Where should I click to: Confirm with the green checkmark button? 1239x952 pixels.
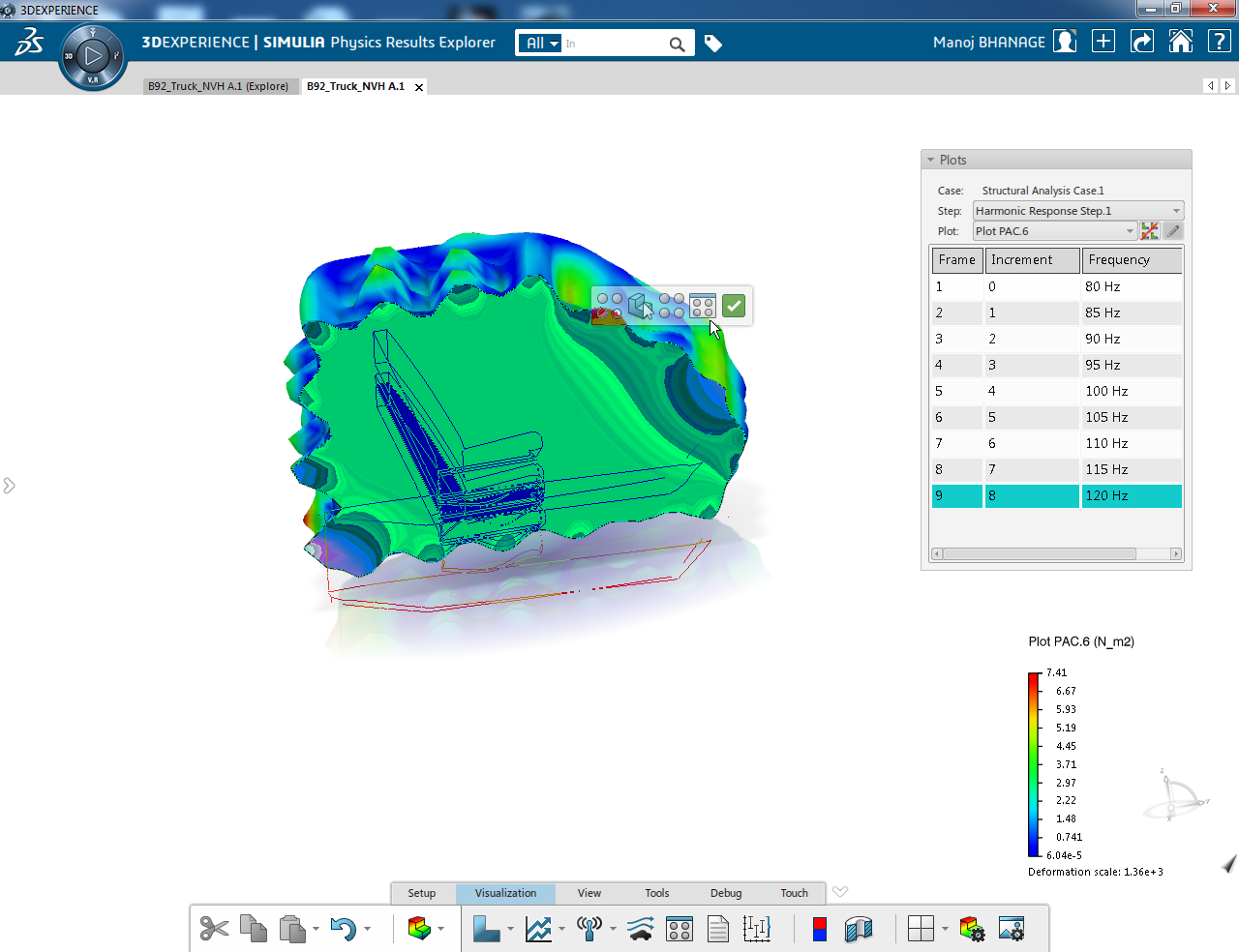(734, 306)
